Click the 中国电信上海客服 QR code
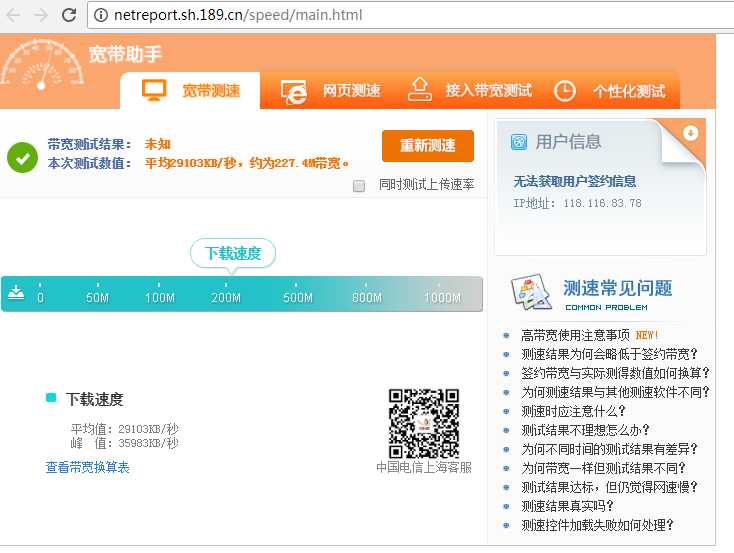The height and width of the screenshot is (553, 734). tap(424, 423)
